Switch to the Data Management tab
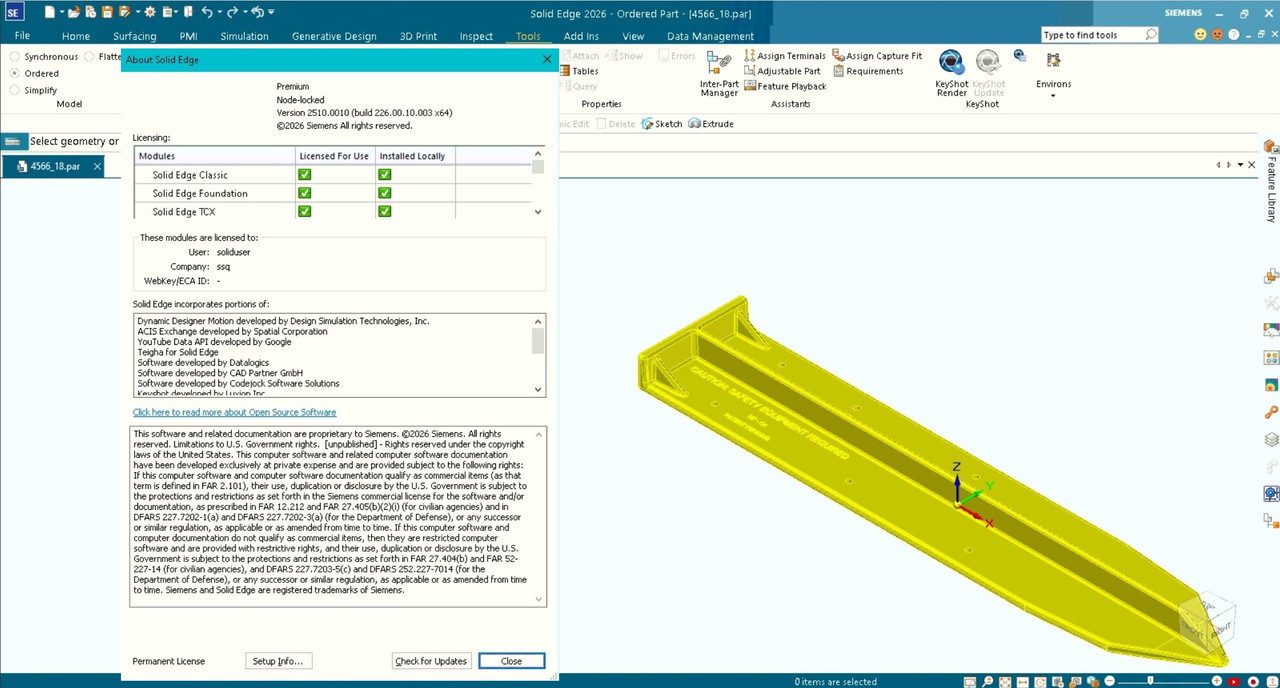Image resolution: width=1280 pixels, height=688 pixels. click(x=710, y=36)
